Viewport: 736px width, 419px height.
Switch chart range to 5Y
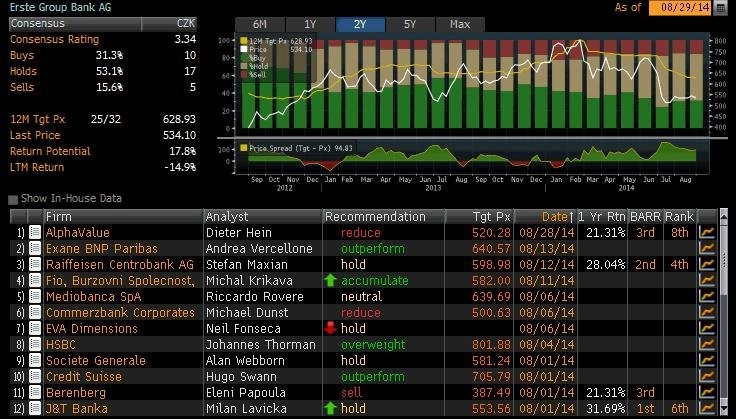410,24
